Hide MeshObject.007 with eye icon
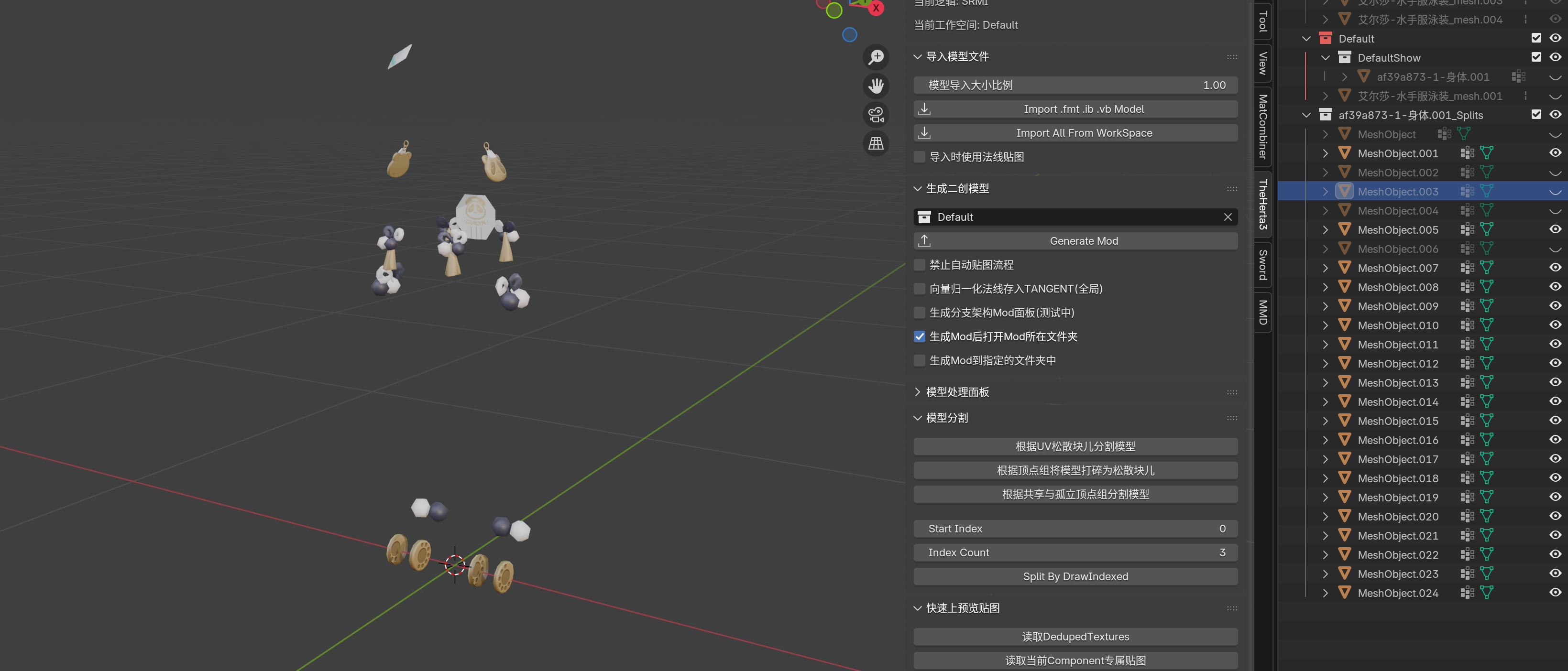Image resolution: width=1568 pixels, height=671 pixels. (1555, 268)
